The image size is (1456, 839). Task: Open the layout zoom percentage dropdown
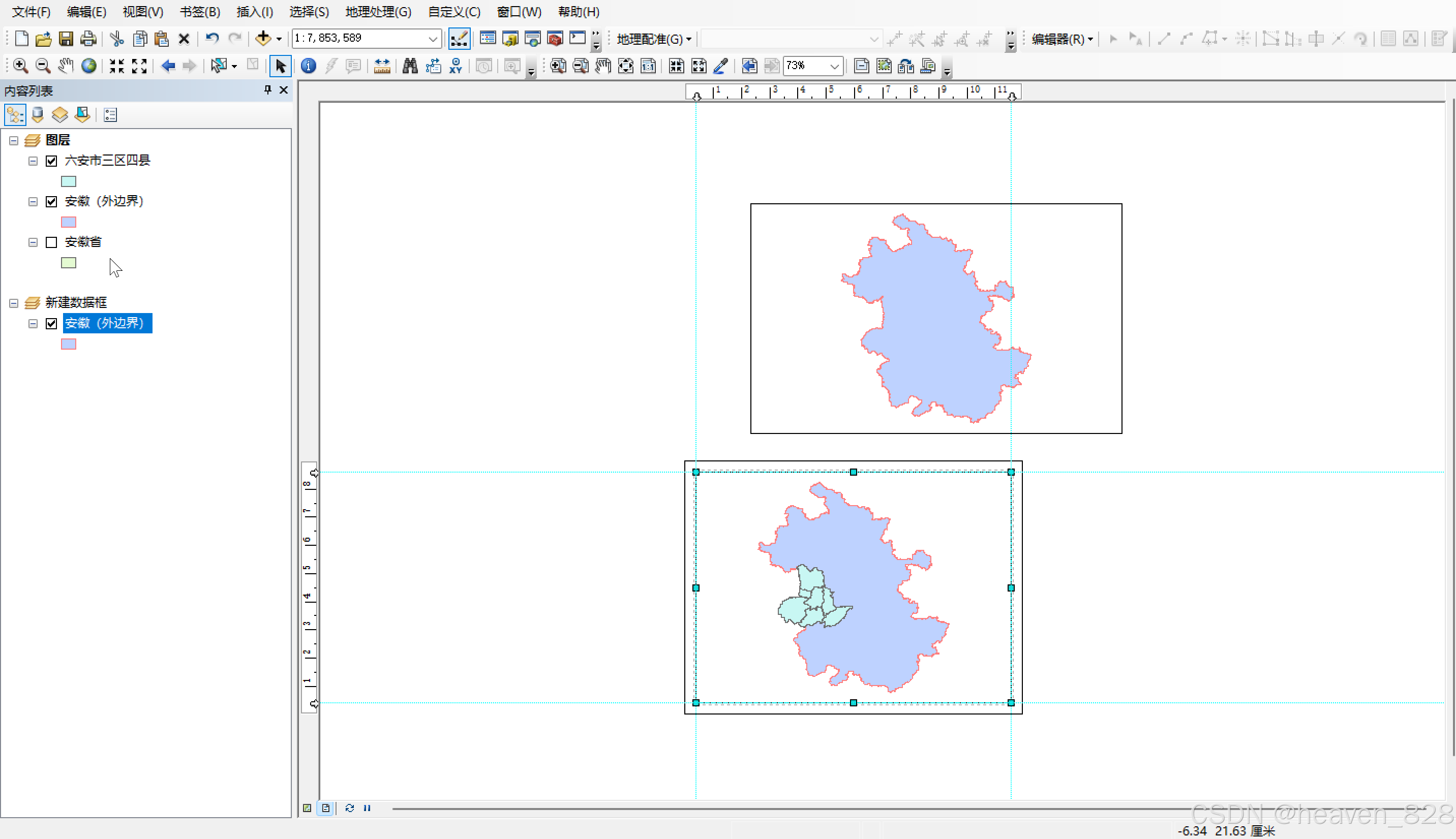(834, 66)
